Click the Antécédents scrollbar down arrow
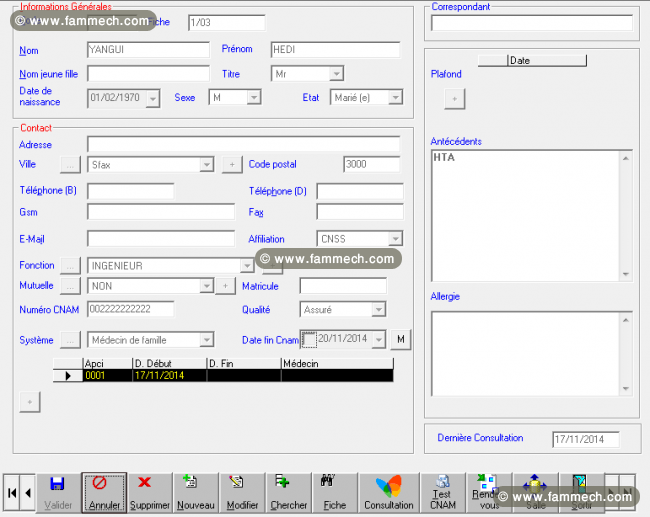The height and width of the screenshot is (517, 650). (x=626, y=274)
